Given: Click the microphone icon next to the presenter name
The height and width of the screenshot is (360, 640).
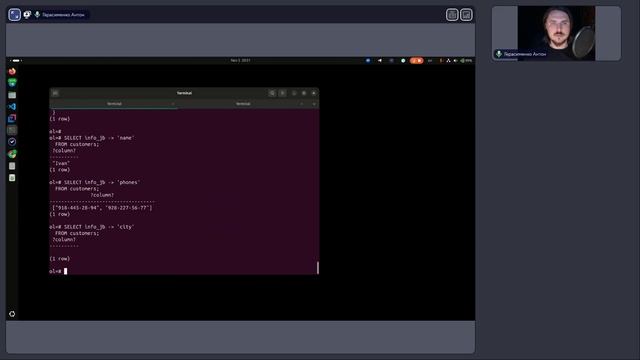Looking at the screenshot, I should [x=37, y=15].
